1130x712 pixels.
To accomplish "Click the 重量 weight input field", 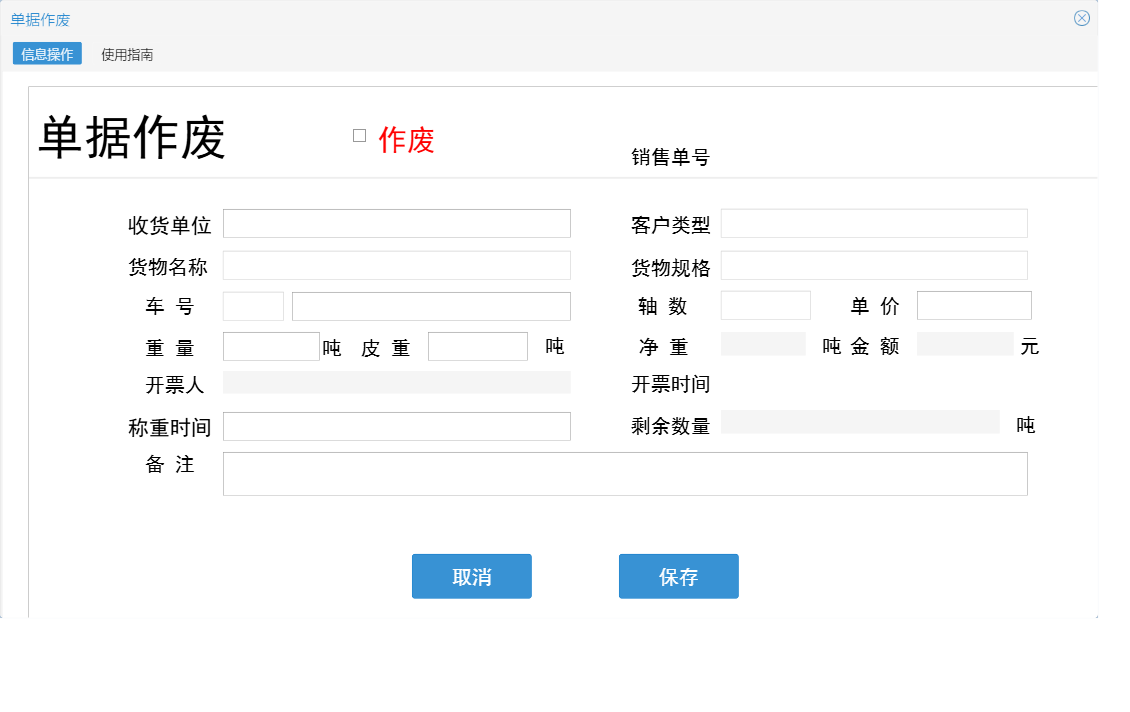I will click(x=271, y=344).
